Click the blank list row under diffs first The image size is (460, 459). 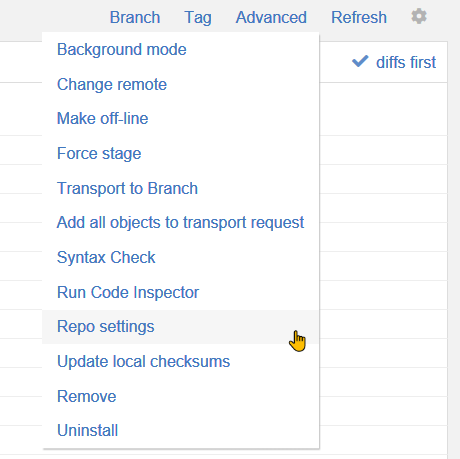click(x=383, y=109)
